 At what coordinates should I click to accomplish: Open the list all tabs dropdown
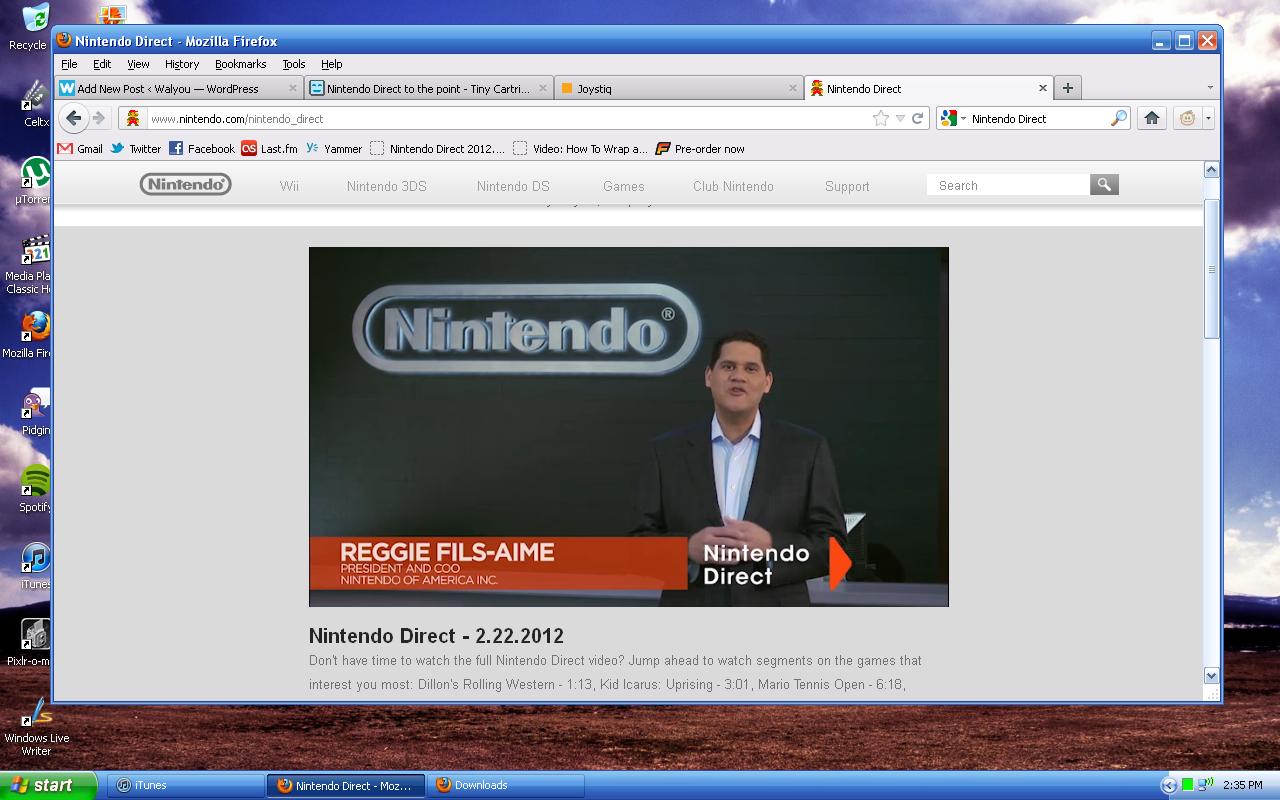[1210, 88]
